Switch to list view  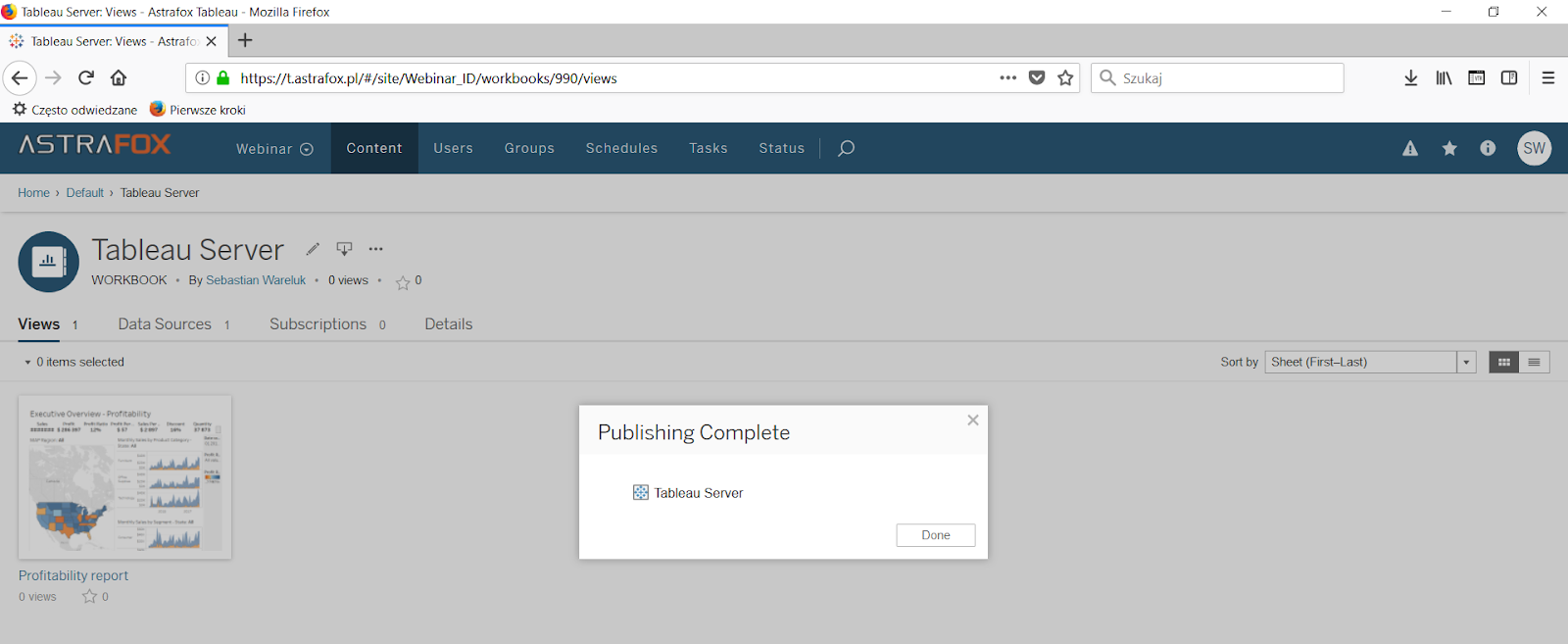(1534, 363)
